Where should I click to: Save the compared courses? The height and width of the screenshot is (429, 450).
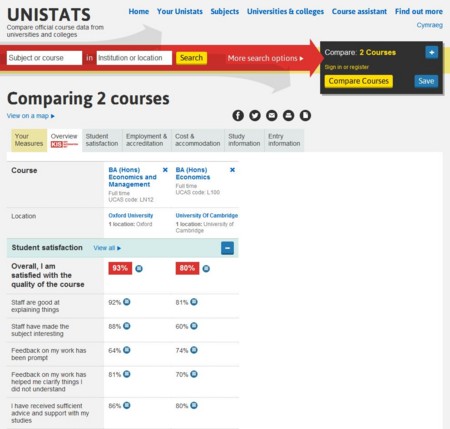426,81
